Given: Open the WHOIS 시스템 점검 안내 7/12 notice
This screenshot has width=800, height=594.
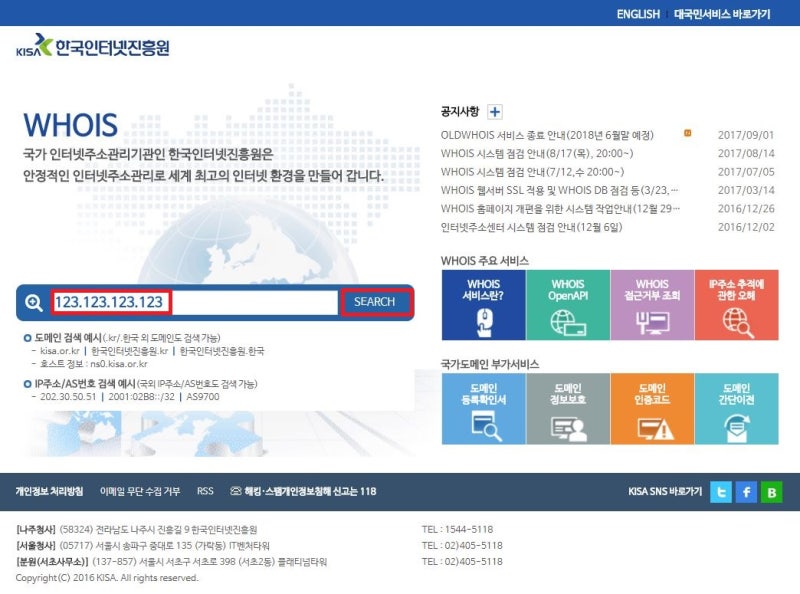Looking at the screenshot, I should click(x=532, y=172).
